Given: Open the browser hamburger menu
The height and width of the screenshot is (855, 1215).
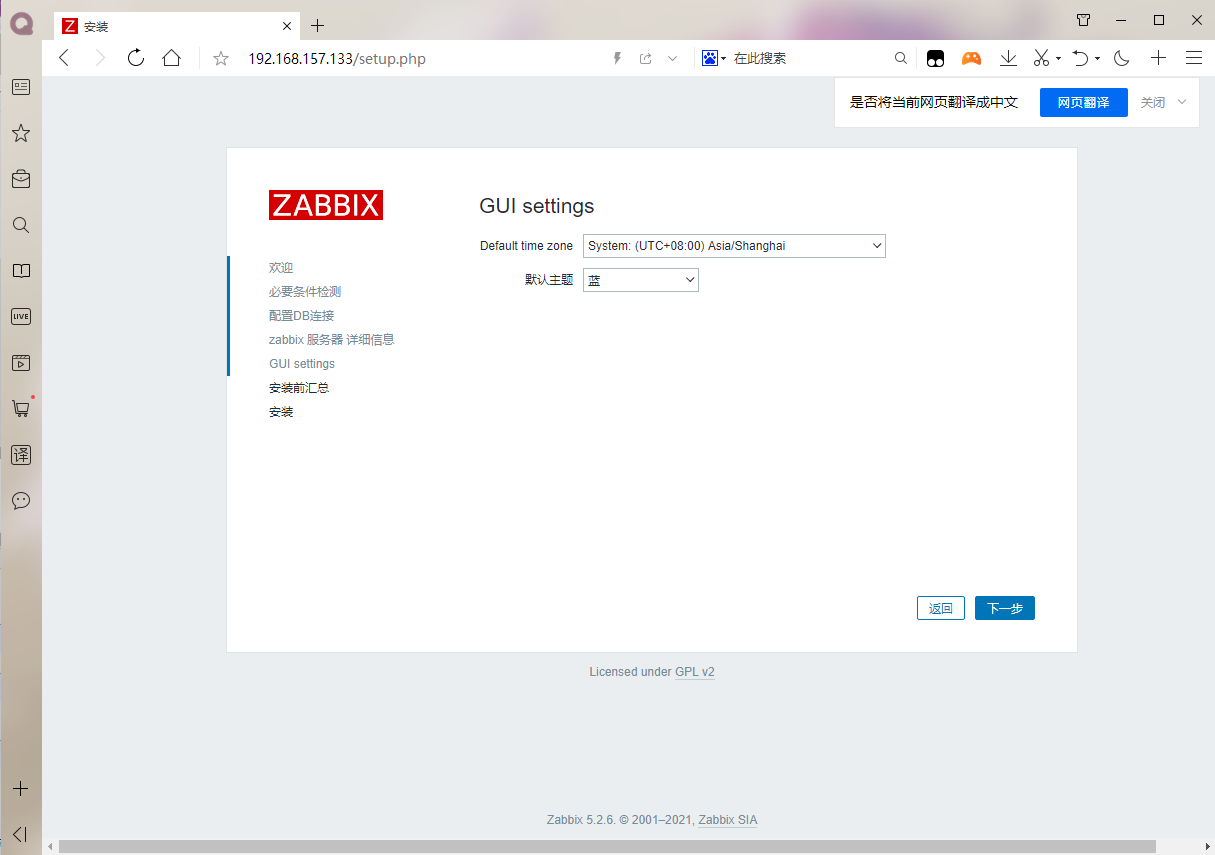Looking at the screenshot, I should coord(1194,58).
